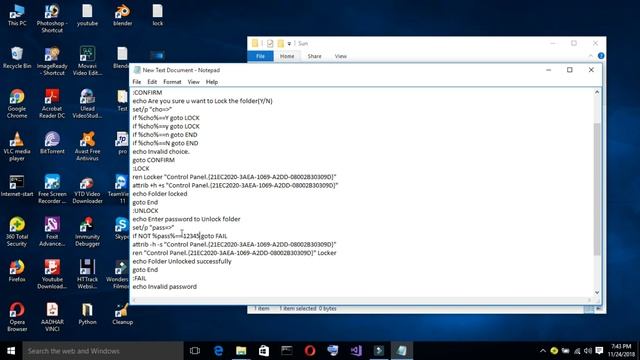Open Microsoft Edge from taskbar
Screen dimensions: 640x360
(x=218, y=351)
